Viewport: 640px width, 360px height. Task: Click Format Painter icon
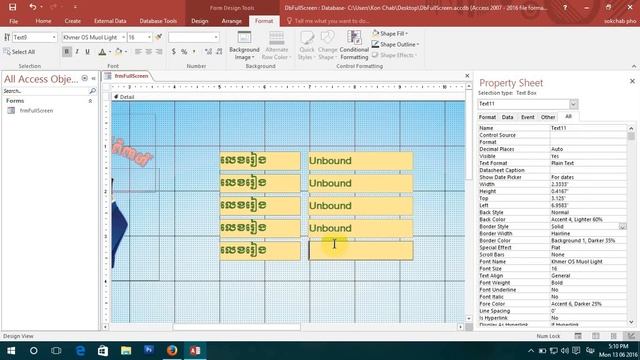159,37
